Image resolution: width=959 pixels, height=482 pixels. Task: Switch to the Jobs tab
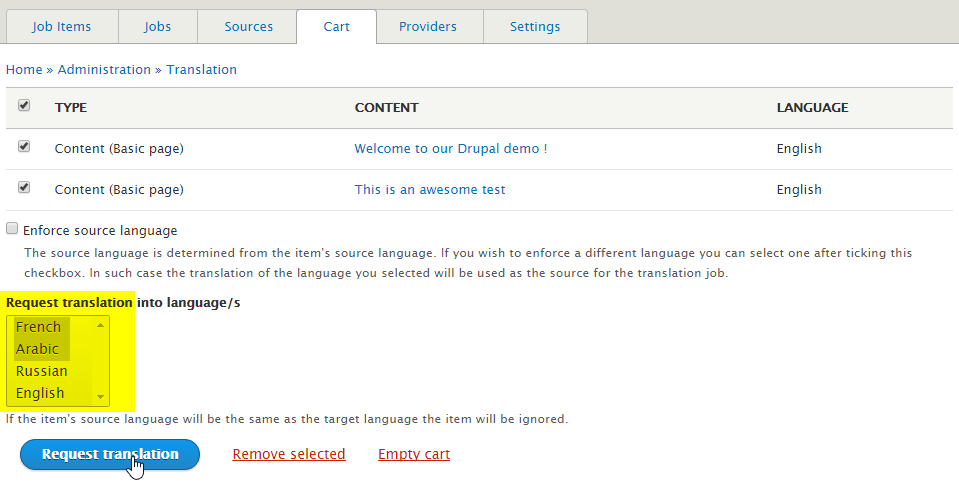click(157, 27)
